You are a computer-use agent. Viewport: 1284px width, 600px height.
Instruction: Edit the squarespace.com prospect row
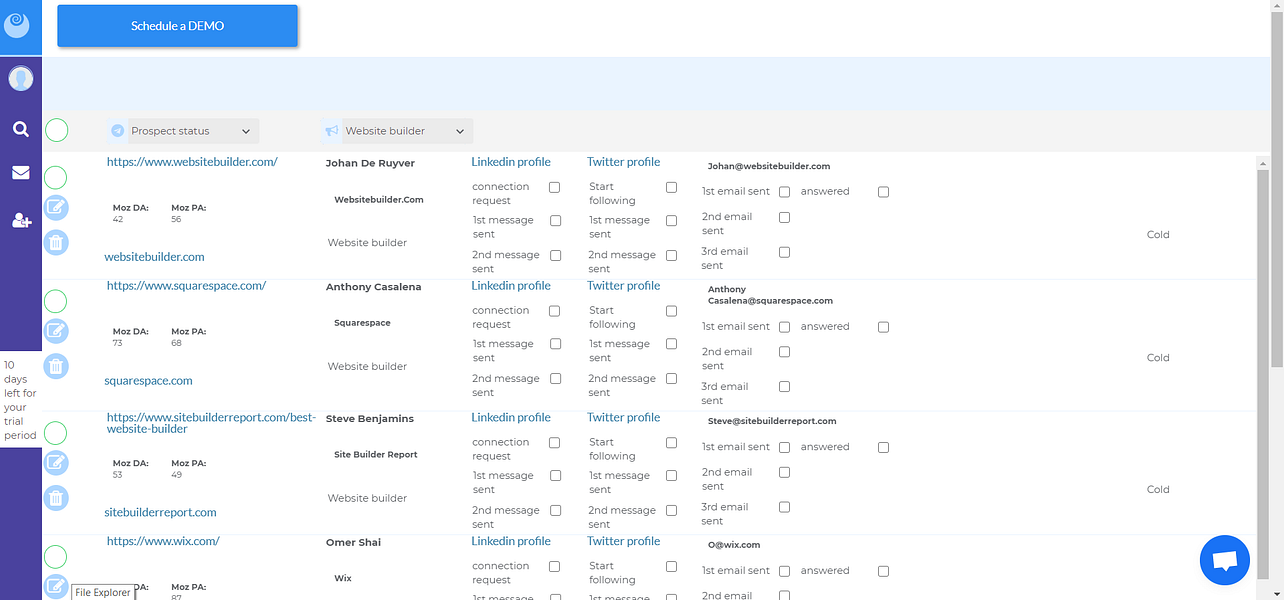[56, 331]
